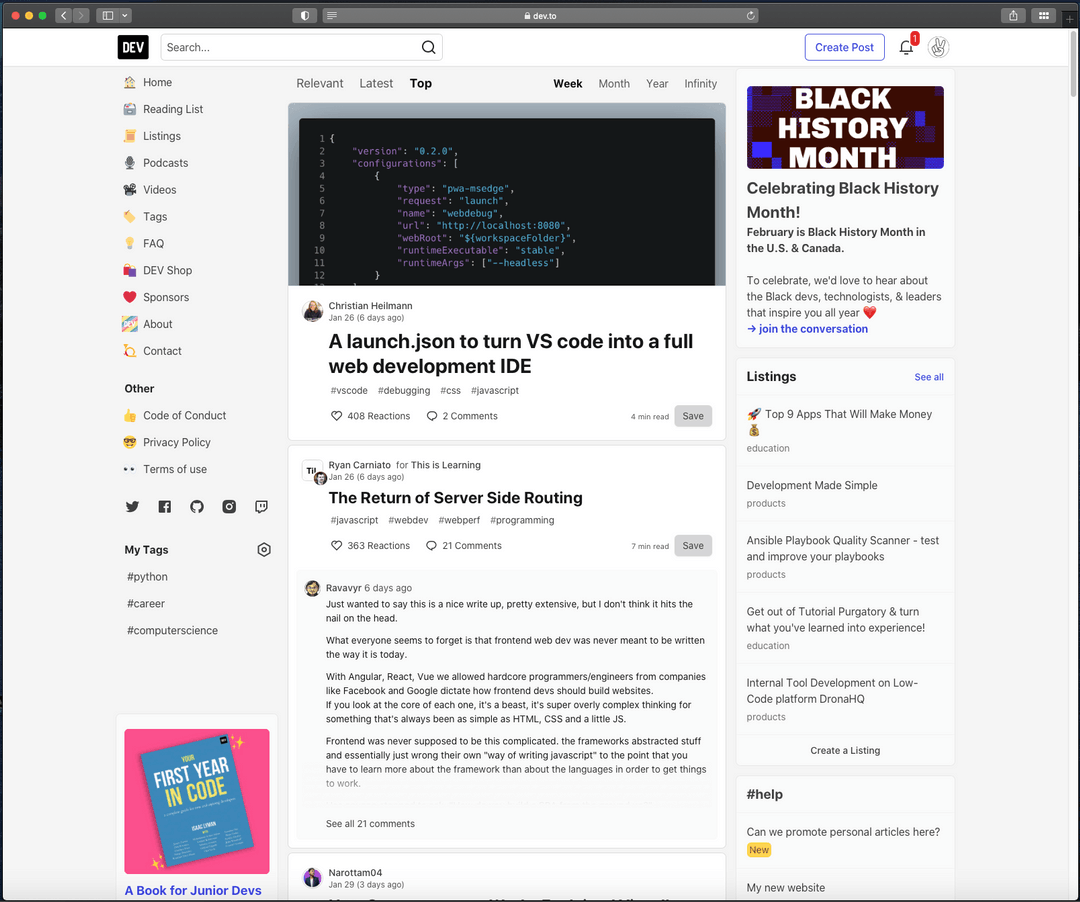Switch to the Latest feed tab
This screenshot has height=902, width=1080.
pyautogui.click(x=376, y=83)
